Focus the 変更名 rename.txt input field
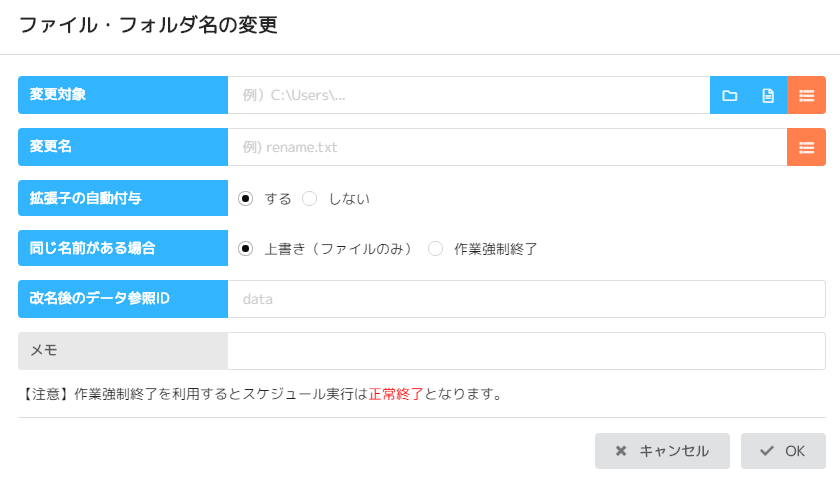Viewport: 840px width, 487px height. click(x=506, y=147)
